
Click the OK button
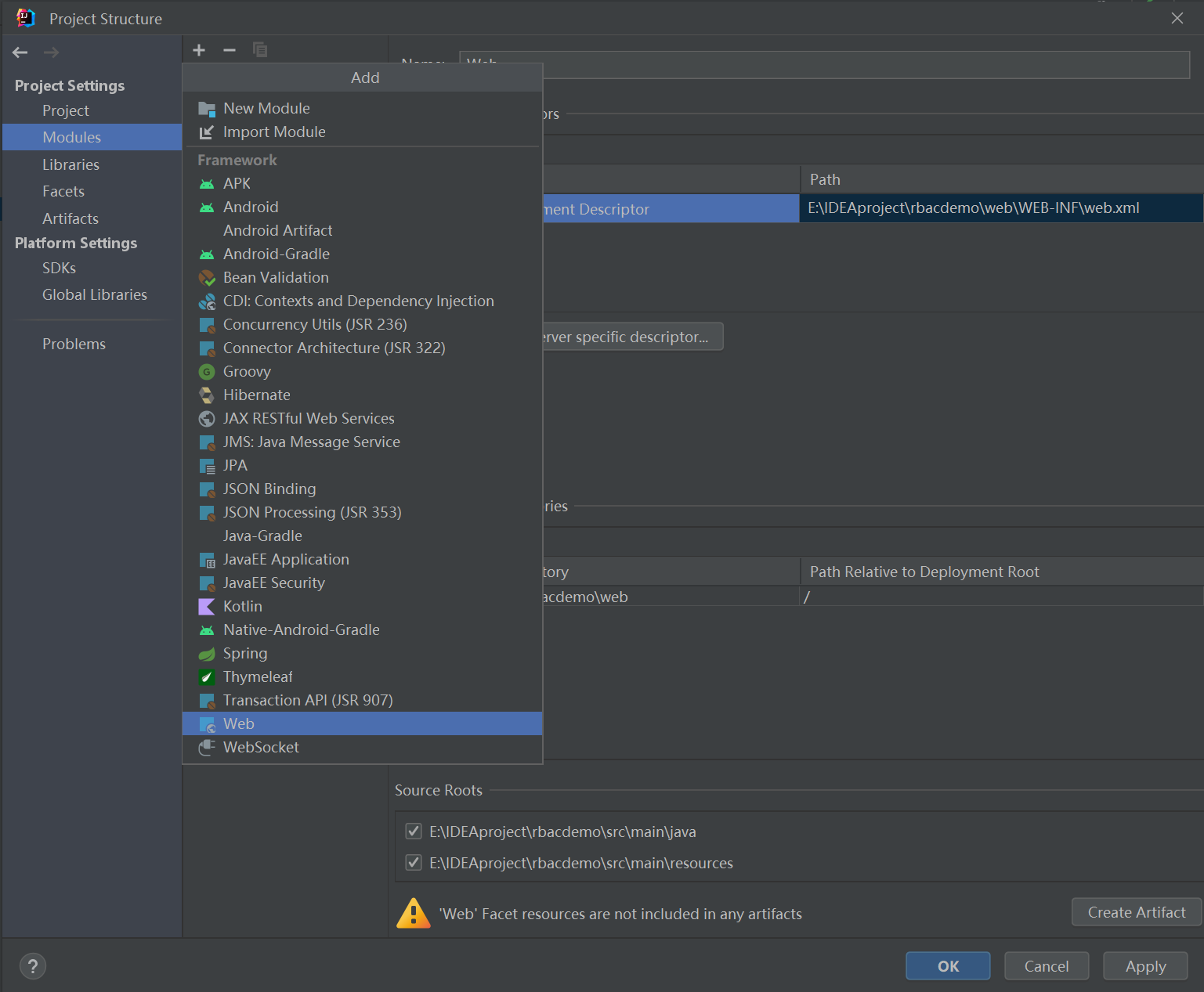(948, 966)
